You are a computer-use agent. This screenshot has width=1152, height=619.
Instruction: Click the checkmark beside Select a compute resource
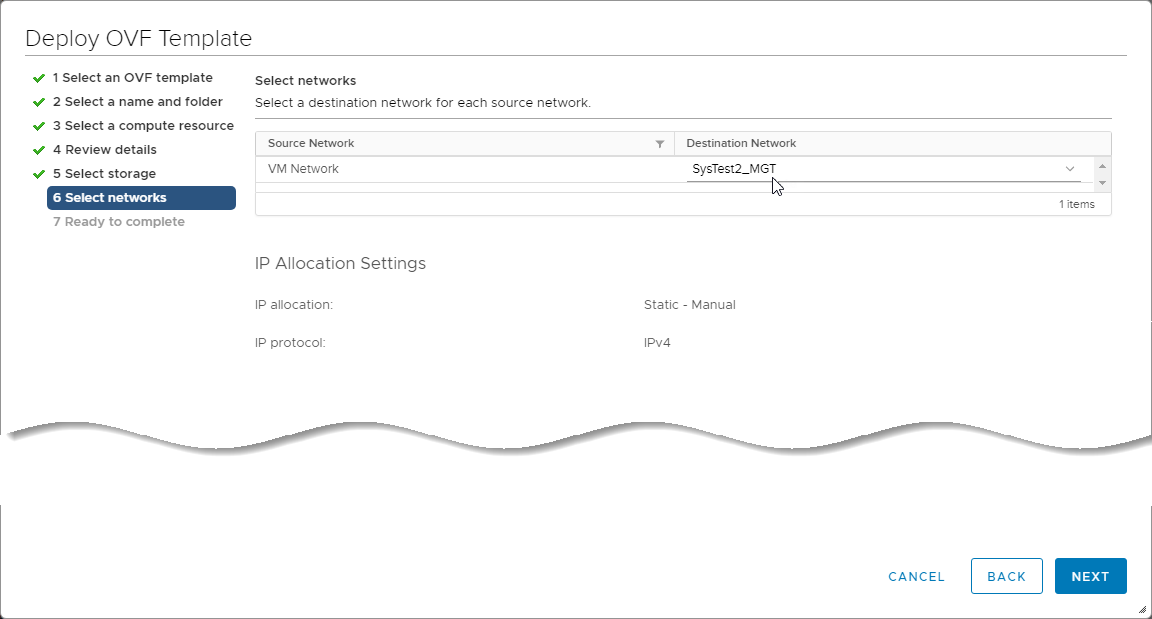[x=39, y=126]
